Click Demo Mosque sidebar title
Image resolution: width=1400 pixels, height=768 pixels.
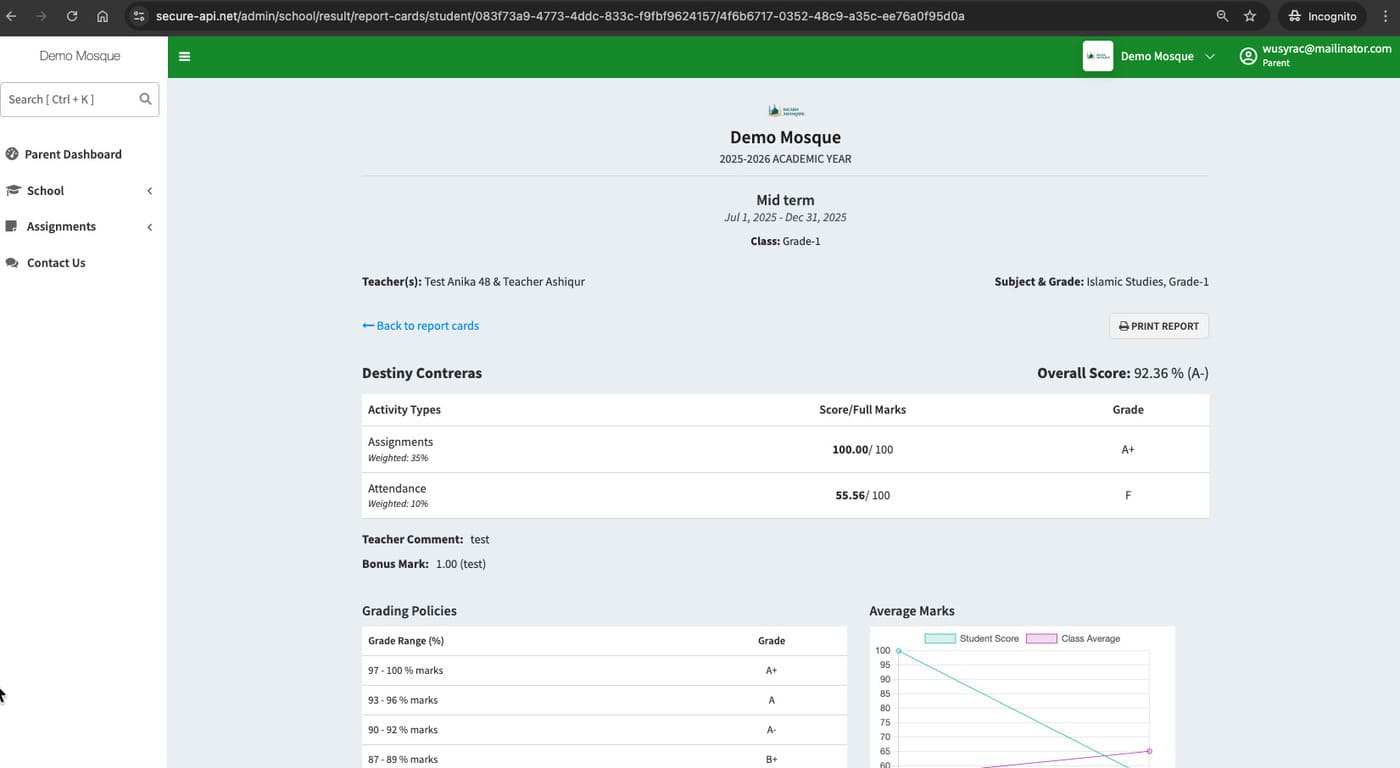tap(80, 56)
